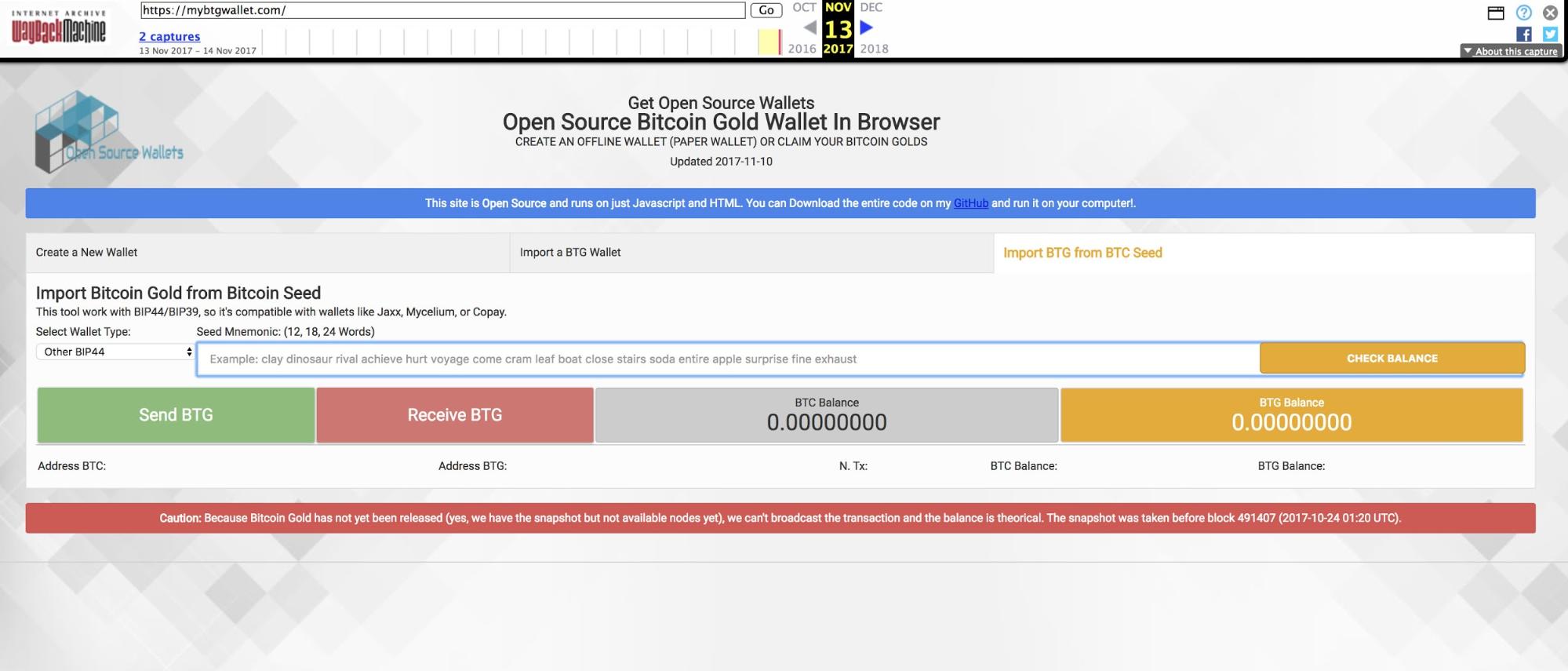Viewport: 1568px width, 671px height.
Task: Share capture on Twitter icon
Action: [1550, 34]
